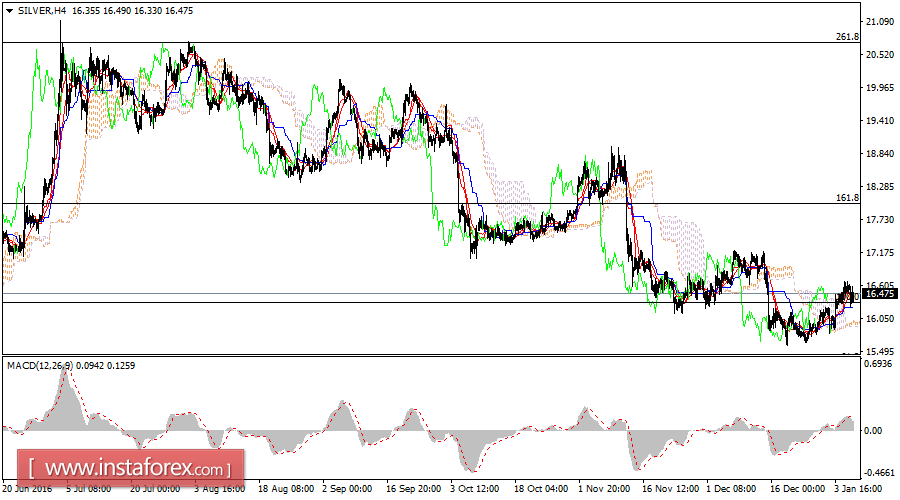Click the 15.495 price axis value
The height and width of the screenshot is (500, 900).
pos(880,351)
